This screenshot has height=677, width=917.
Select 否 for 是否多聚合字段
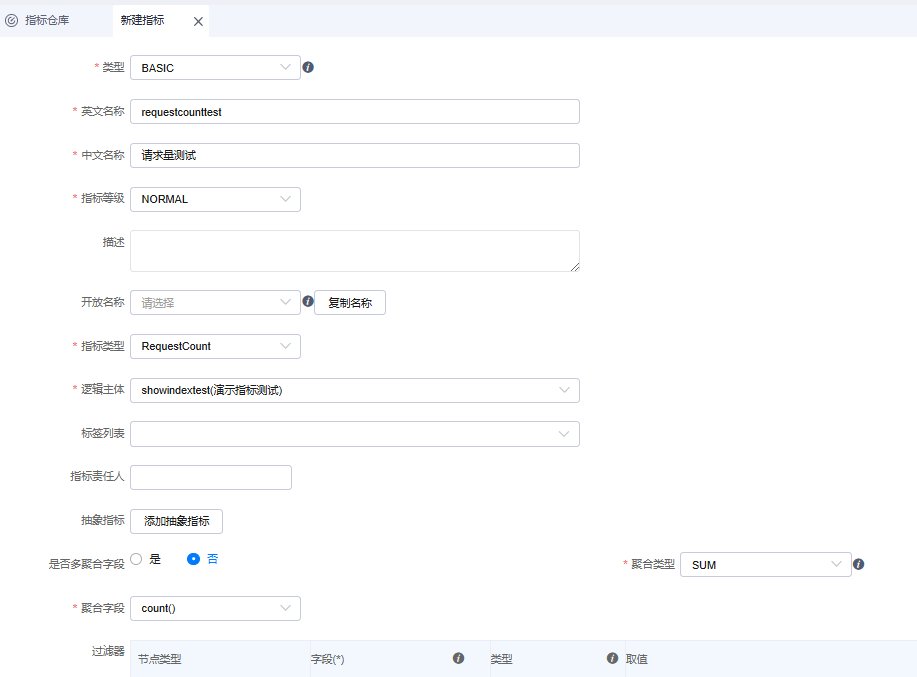click(194, 559)
